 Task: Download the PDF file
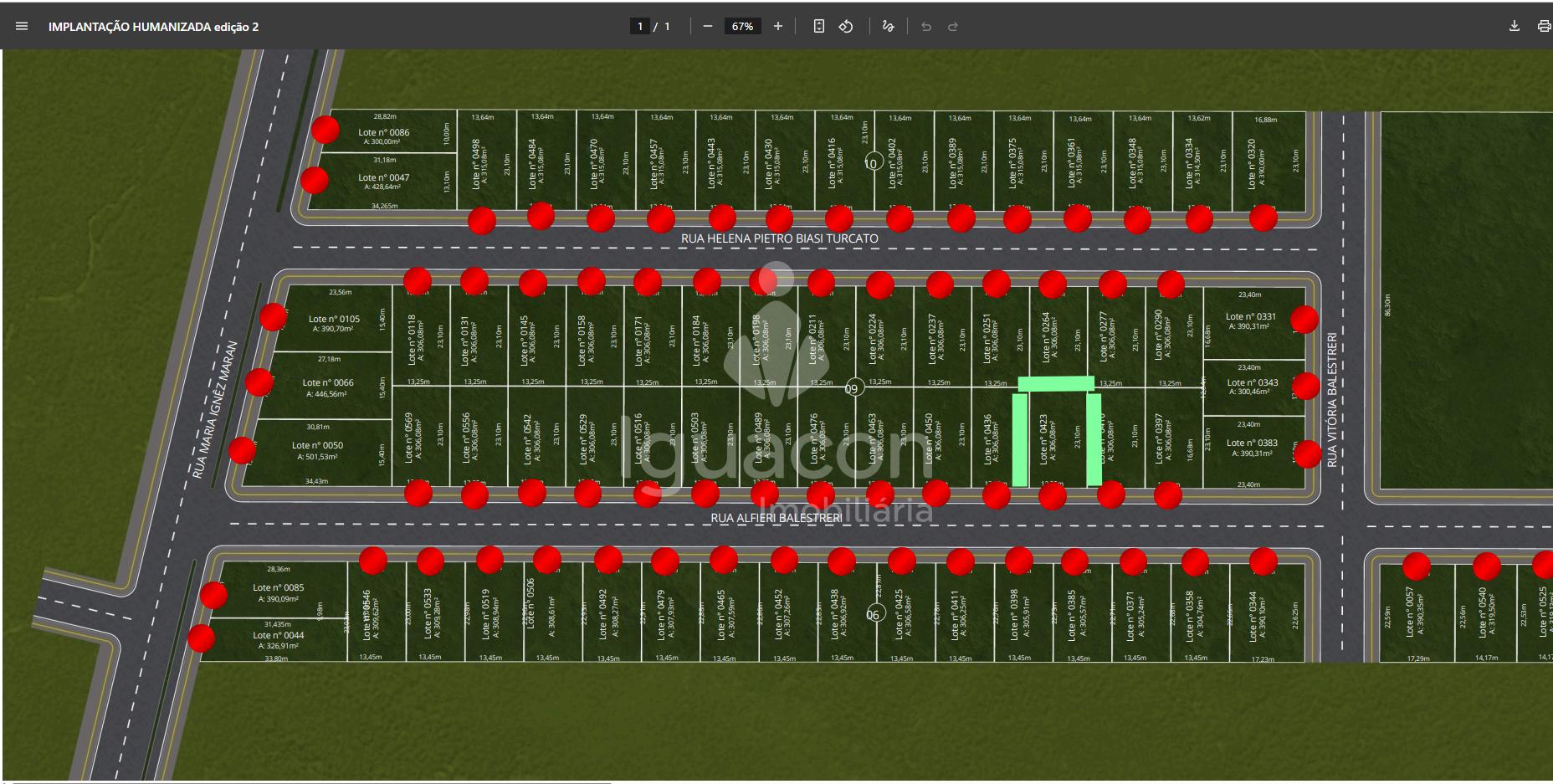click(x=1514, y=26)
